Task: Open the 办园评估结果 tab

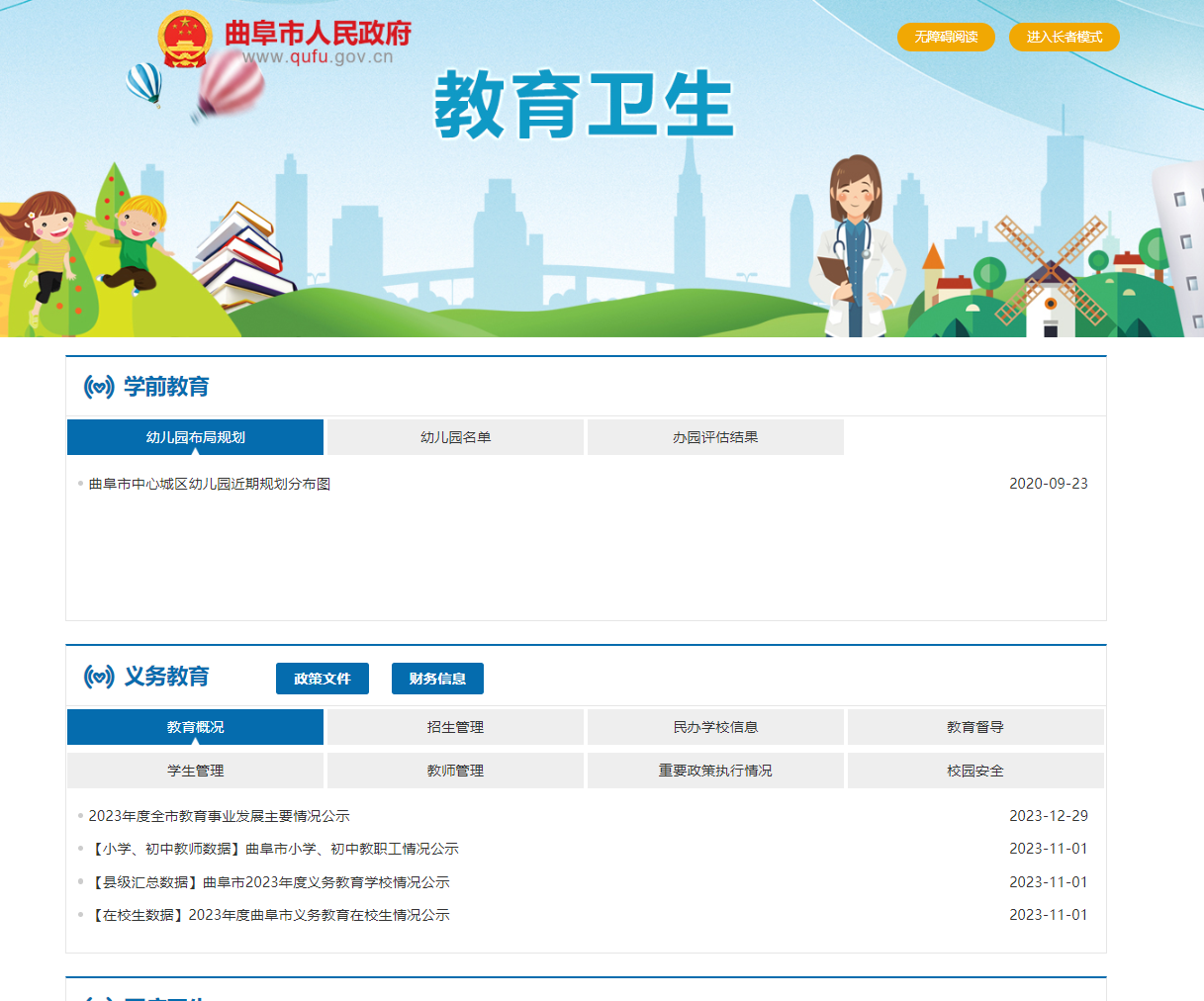Action: (x=715, y=437)
